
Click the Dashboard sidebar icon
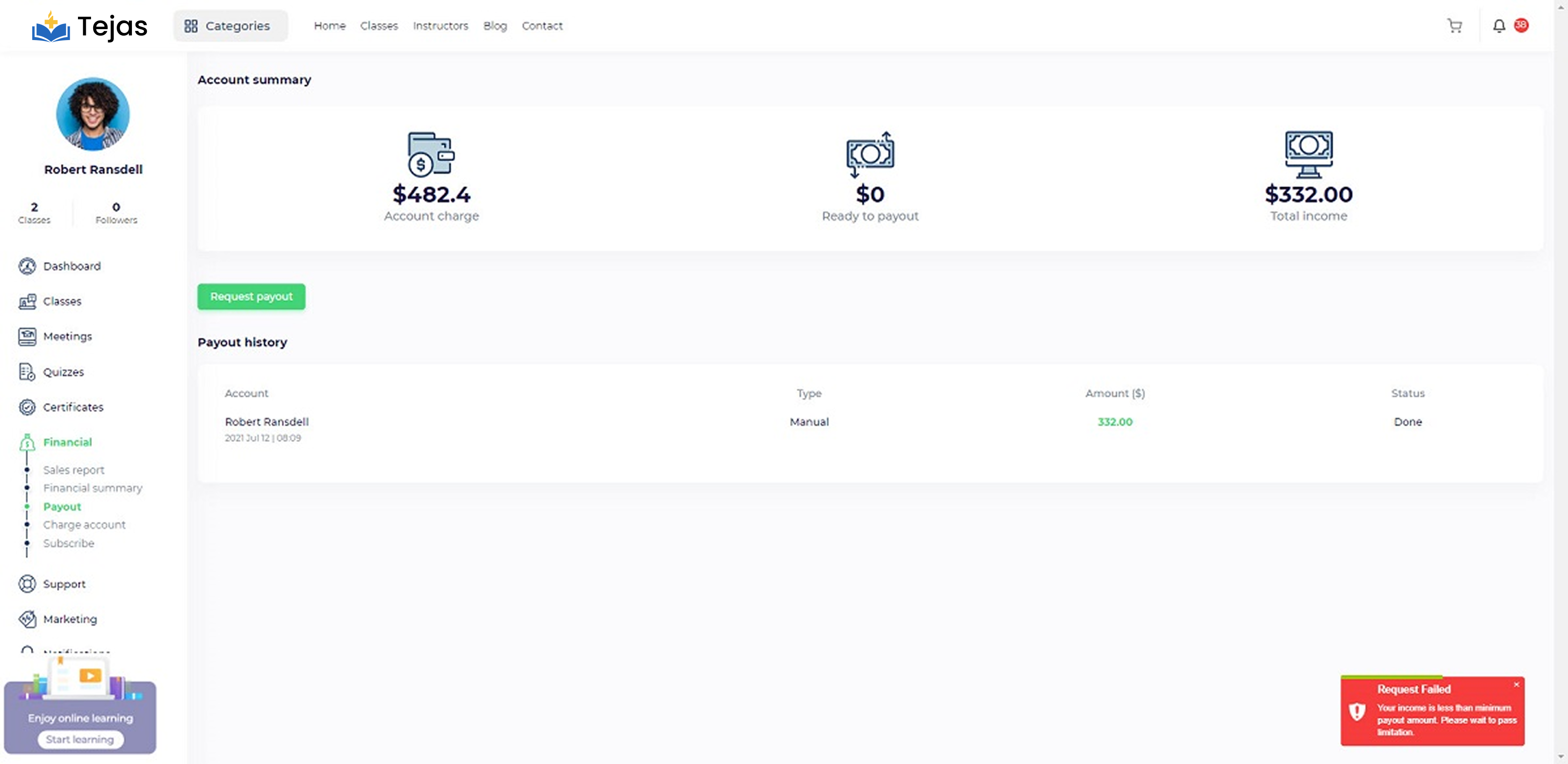(27, 266)
